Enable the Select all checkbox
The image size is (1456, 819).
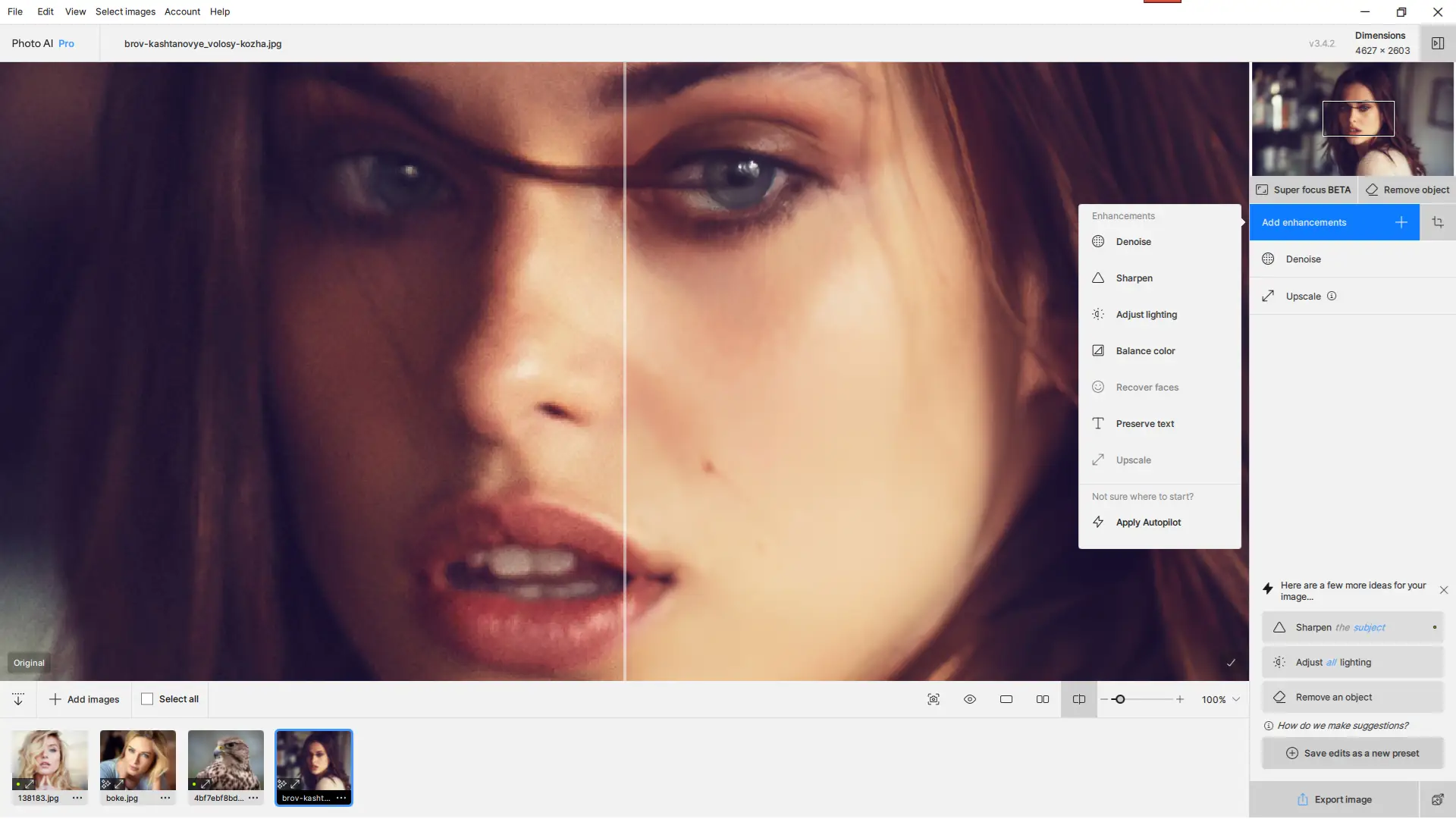coord(147,699)
